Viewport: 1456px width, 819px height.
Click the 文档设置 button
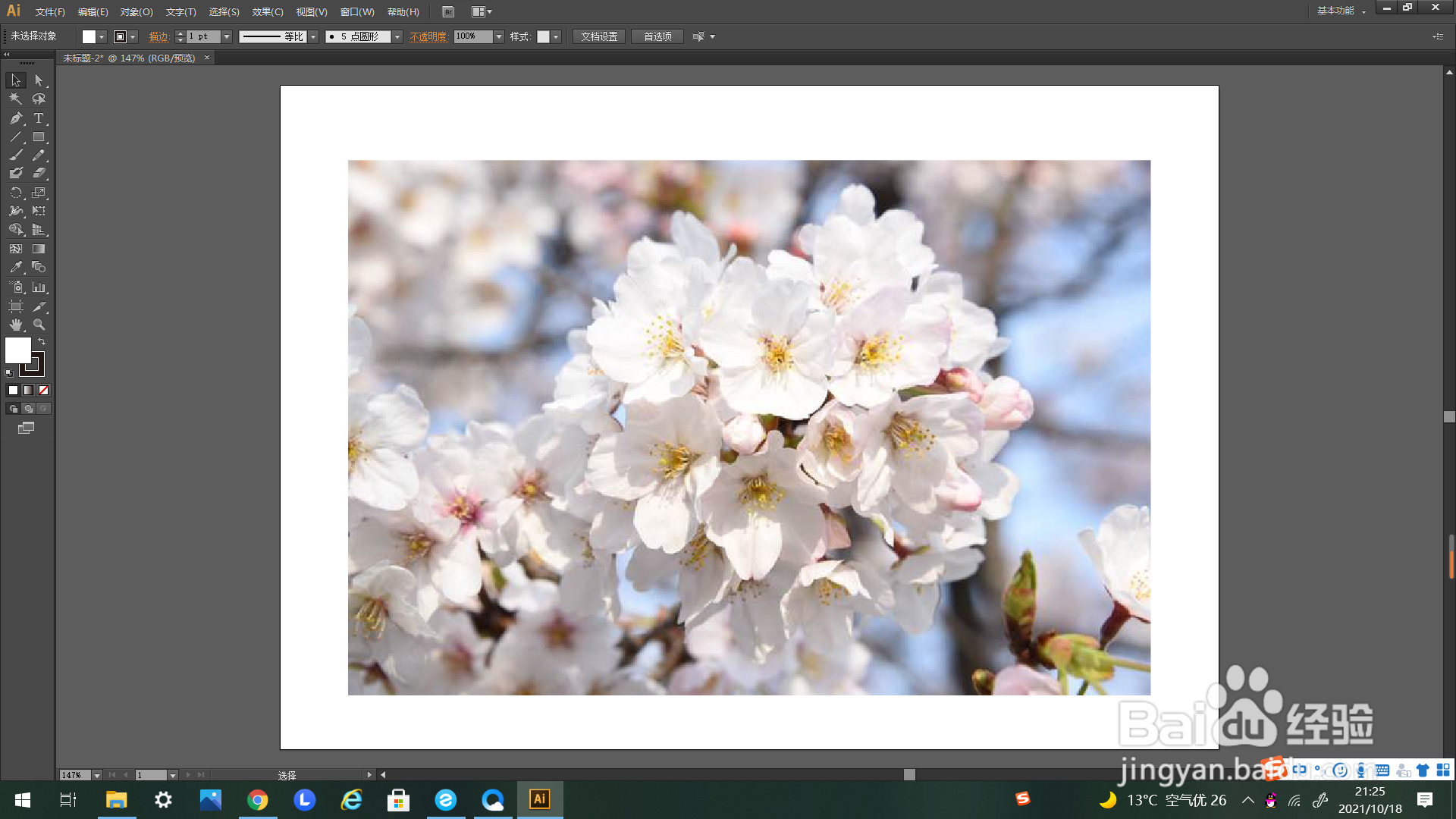[599, 36]
